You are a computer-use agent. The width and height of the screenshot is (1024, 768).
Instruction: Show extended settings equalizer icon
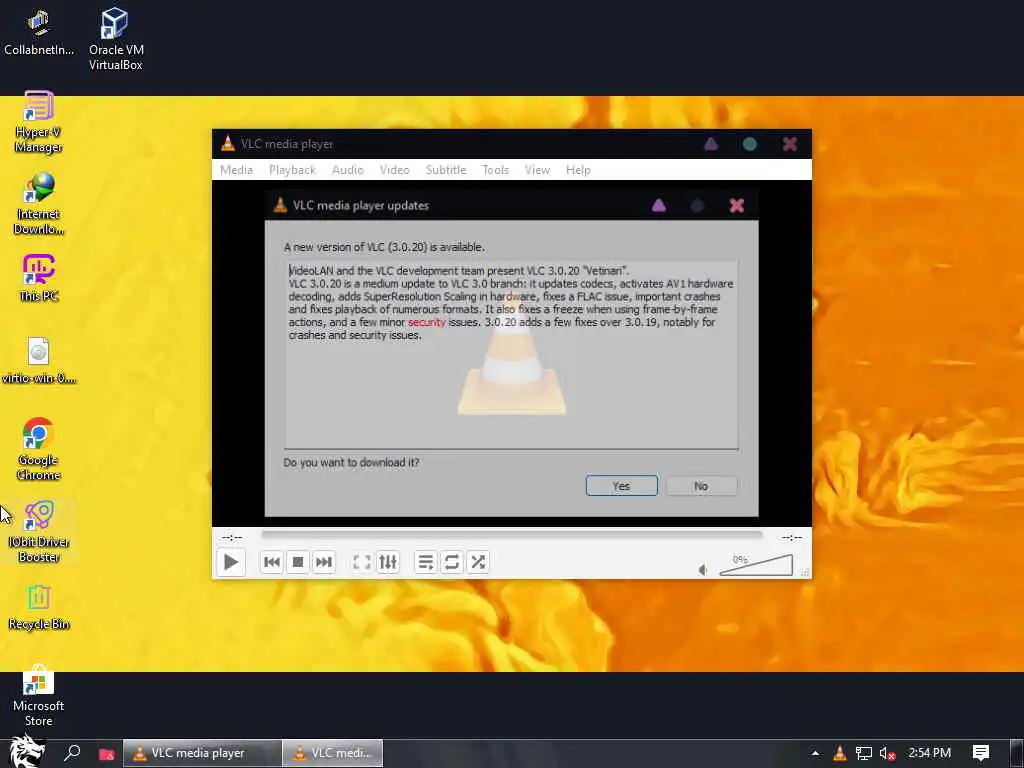pyautogui.click(x=388, y=562)
